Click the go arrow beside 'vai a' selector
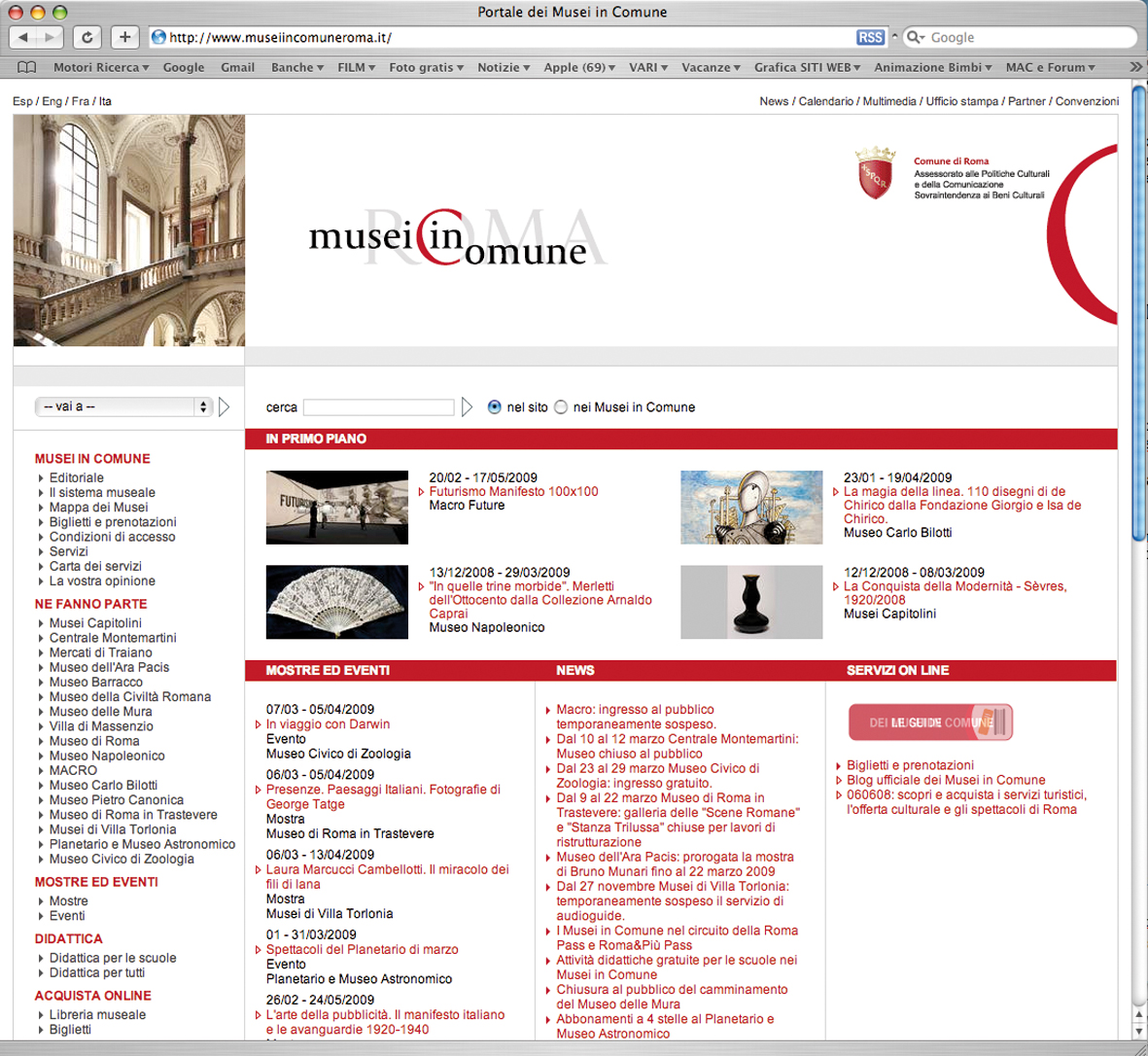 [x=224, y=406]
